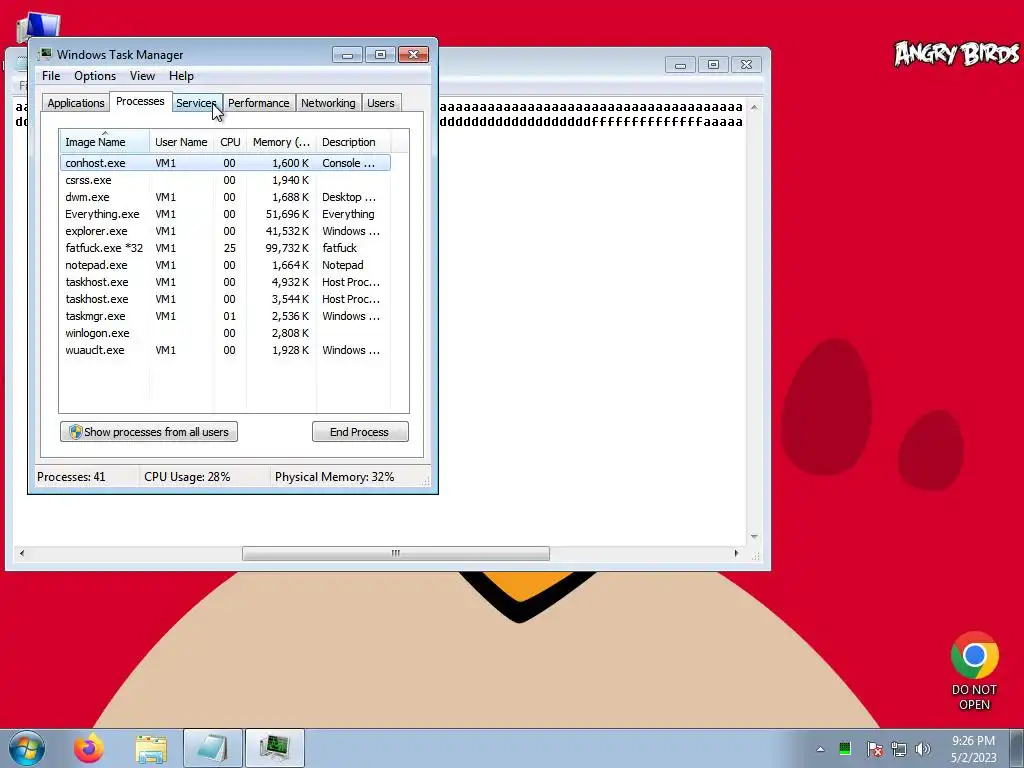Screen dimensions: 1024x768
Task: Open the File menu in Task Manager
Action: pyautogui.click(x=51, y=76)
